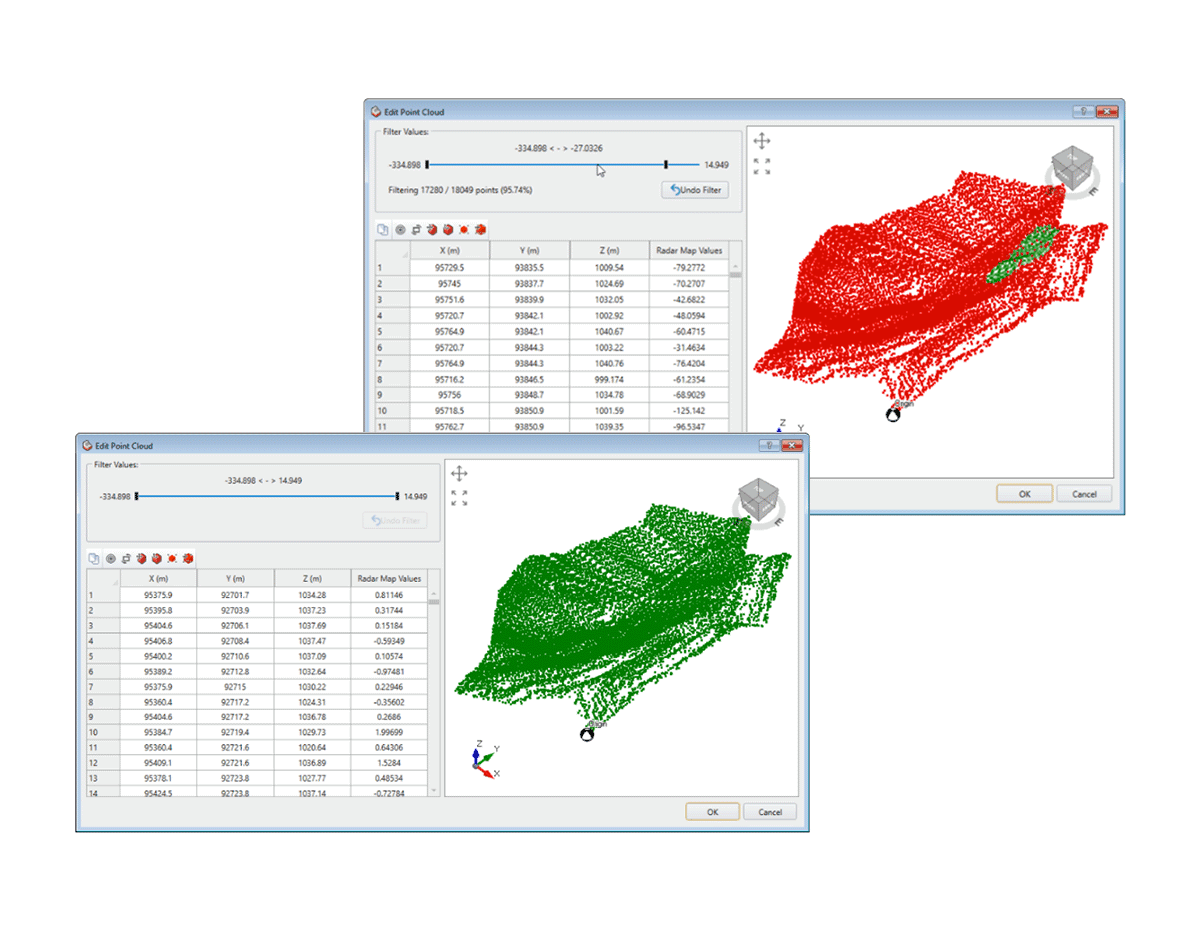Click Undo Filter in the back window
The width and height of the screenshot is (1200, 938).
coord(695,190)
